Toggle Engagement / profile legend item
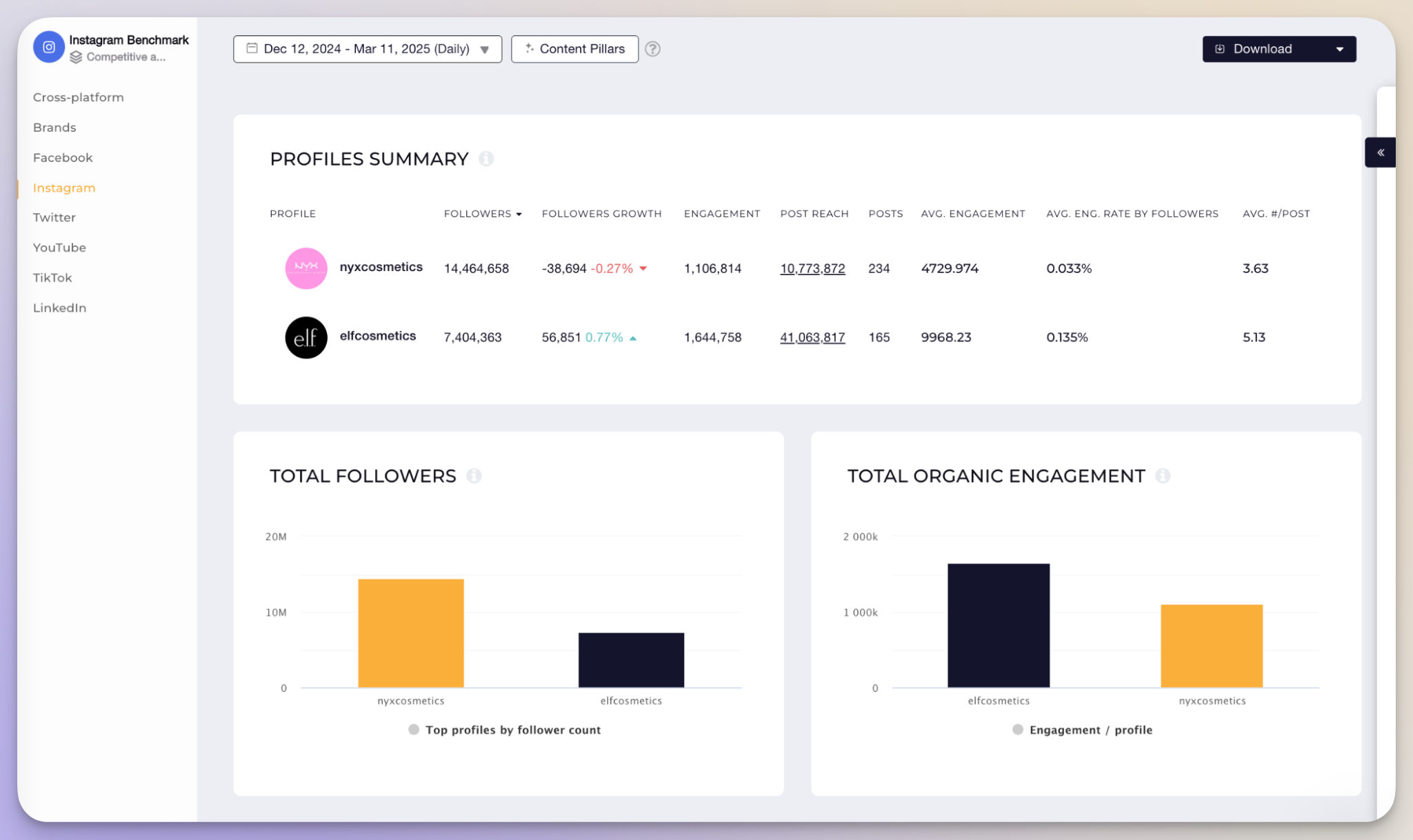Image resolution: width=1413 pixels, height=840 pixels. coord(1083,730)
